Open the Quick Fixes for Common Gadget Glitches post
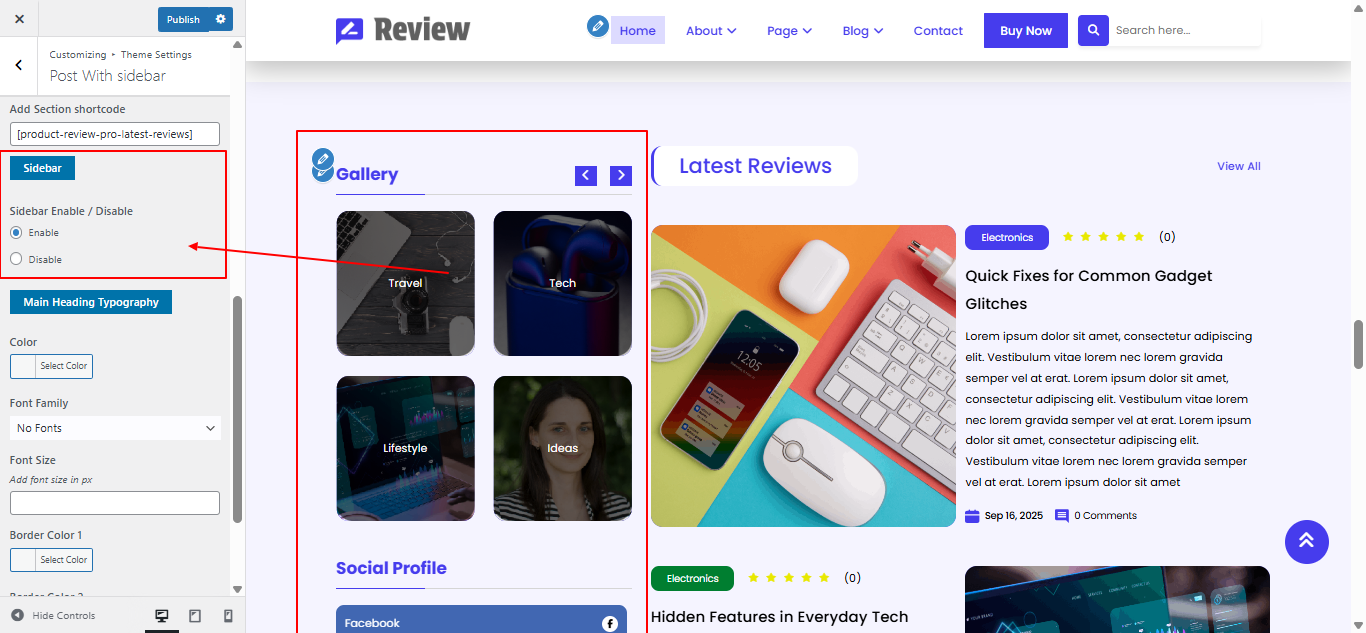 (x=1089, y=290)
